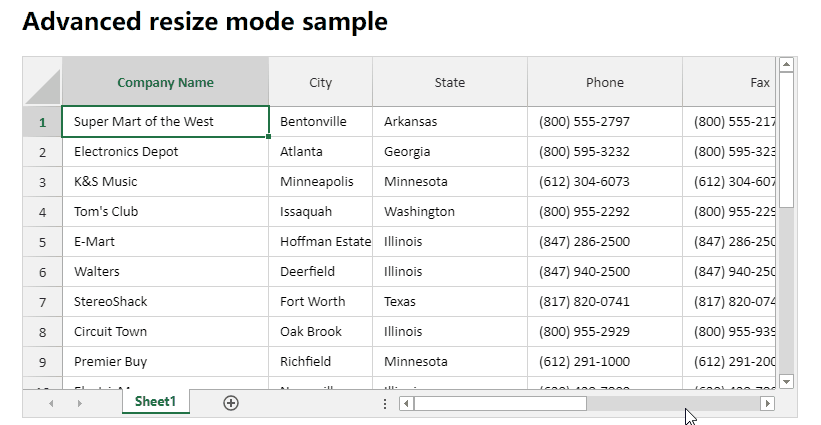Select the Company Name column header
821x425 pixels.
165,83
